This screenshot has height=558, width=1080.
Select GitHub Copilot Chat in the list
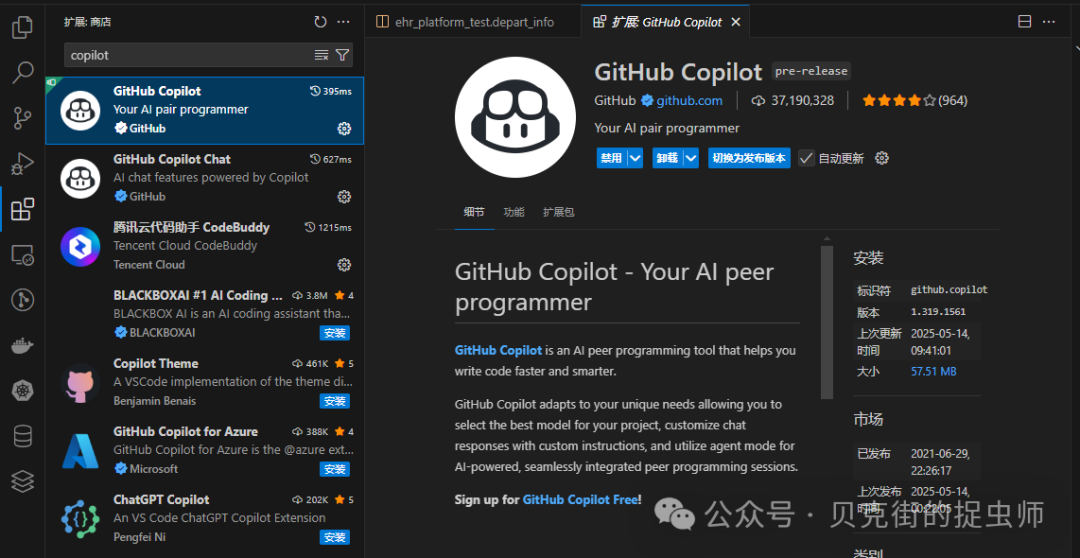[205, 178]
